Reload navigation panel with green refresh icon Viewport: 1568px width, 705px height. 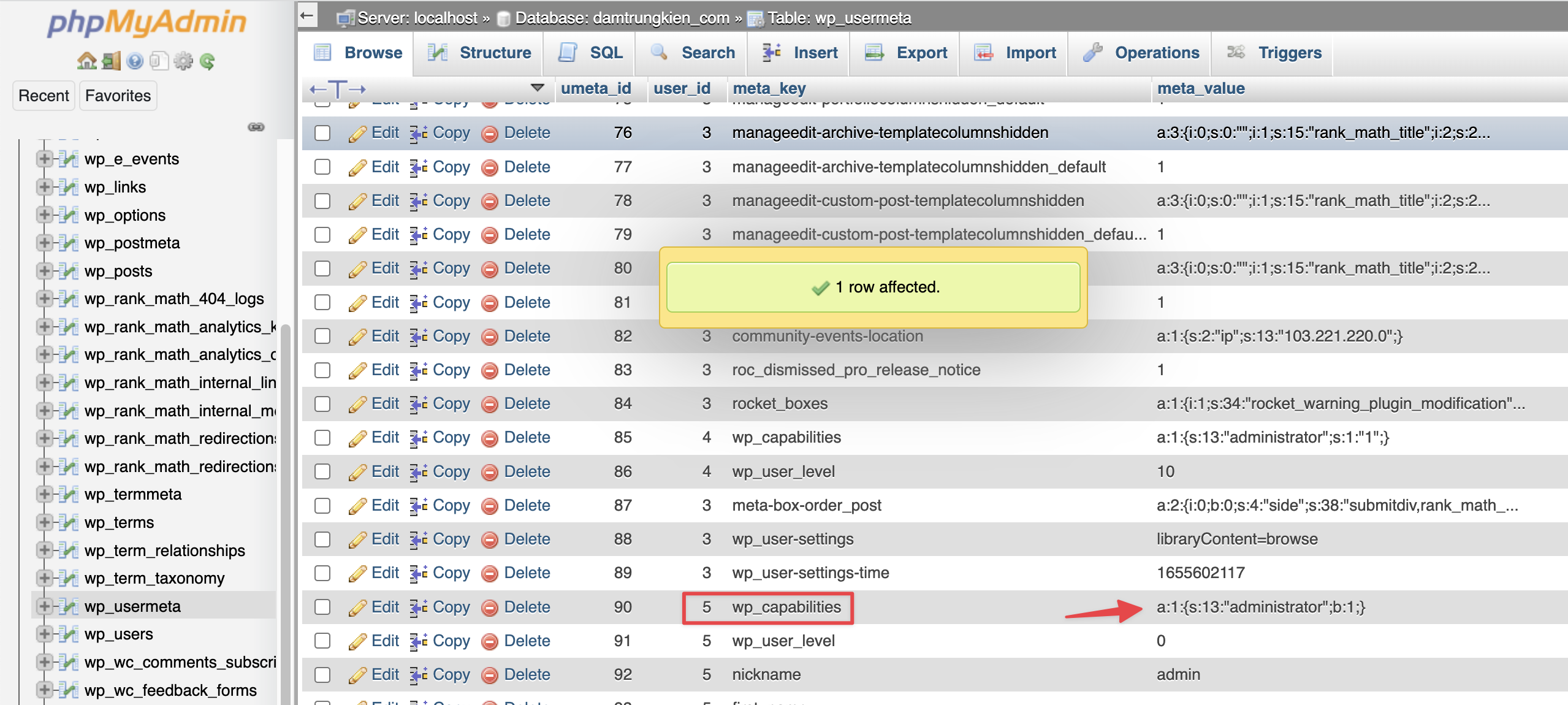coord(207,61)
